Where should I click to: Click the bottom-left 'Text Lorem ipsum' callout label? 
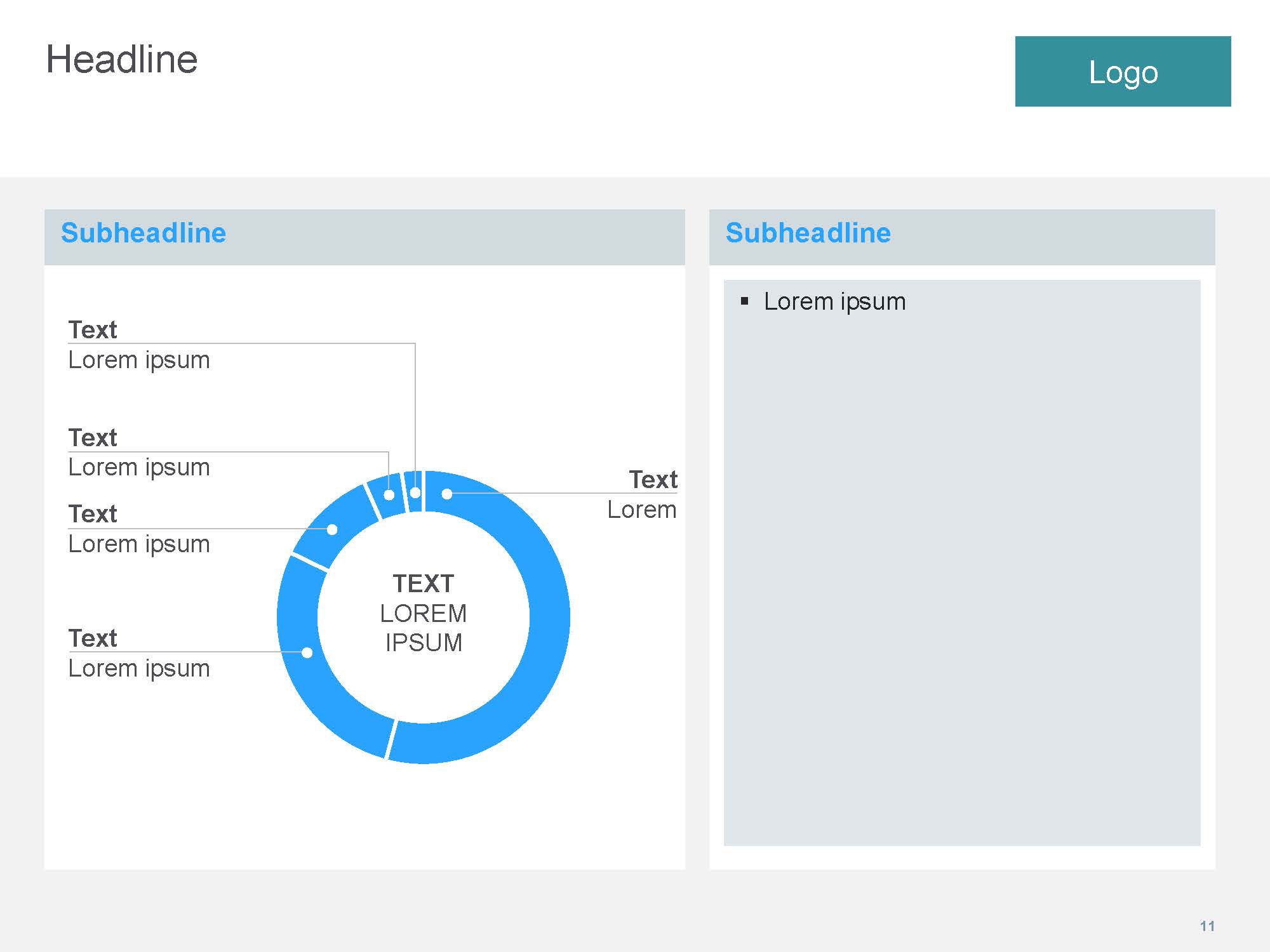[139, 653]
